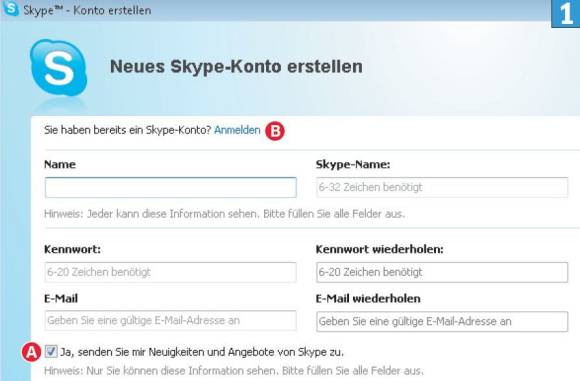Image resolution: width=580 pixels, height=381 pixels.
Task: Select the Kennwort password field
Action: coord(171,272)
